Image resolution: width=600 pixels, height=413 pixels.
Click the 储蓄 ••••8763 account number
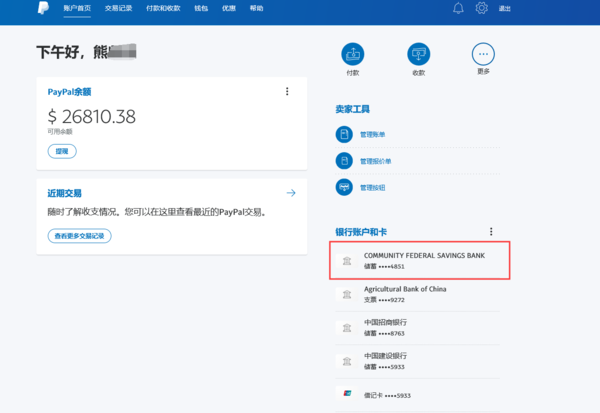click(x=384, y=333)
